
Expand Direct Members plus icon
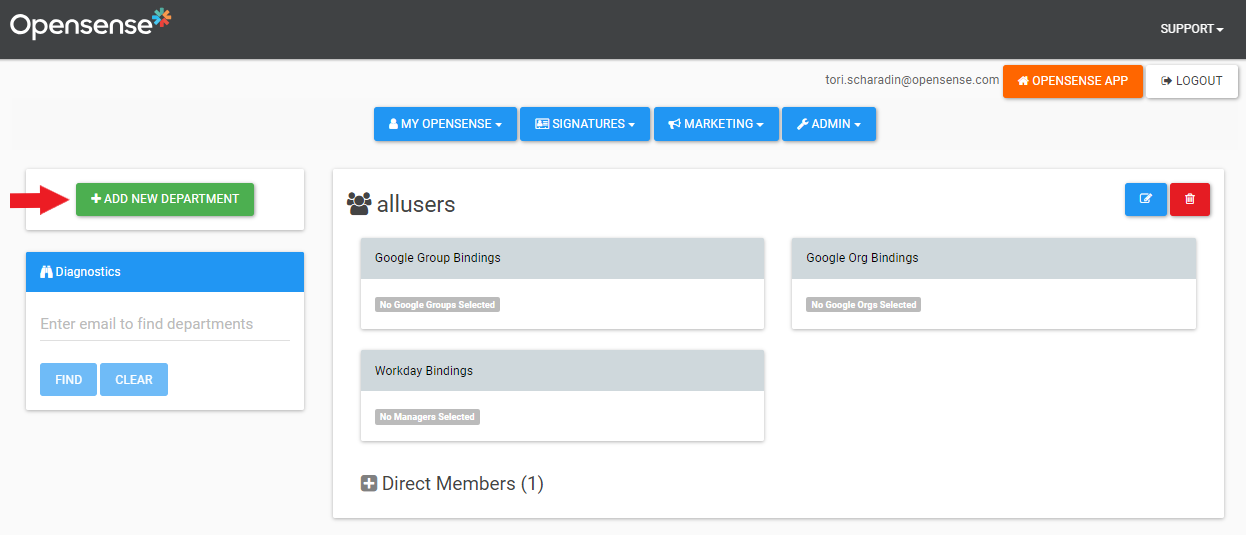coord(369,484)
